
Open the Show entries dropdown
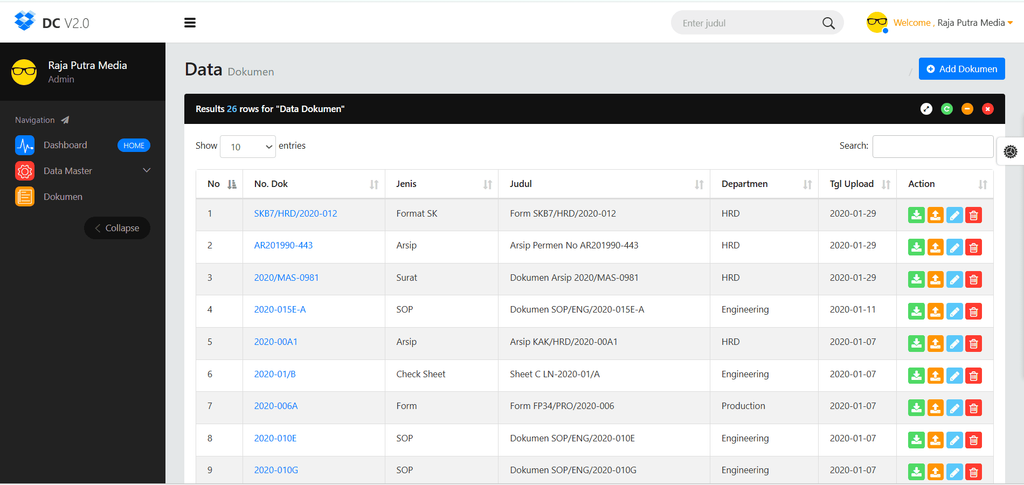pyautogui.click(x=248, y=147)
